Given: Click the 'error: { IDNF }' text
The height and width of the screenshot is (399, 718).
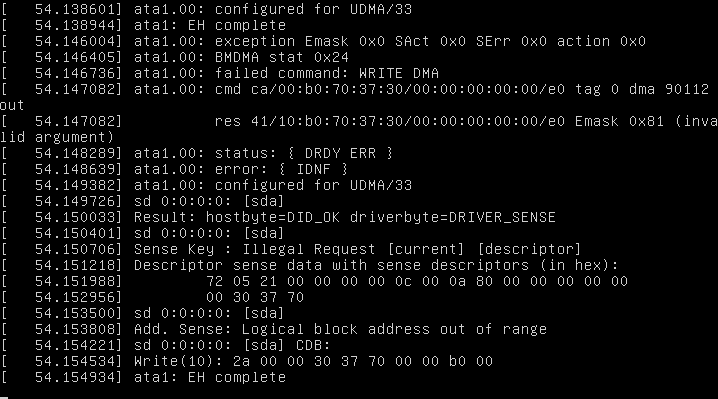Looking at the screenshot, I should [282, 169].
